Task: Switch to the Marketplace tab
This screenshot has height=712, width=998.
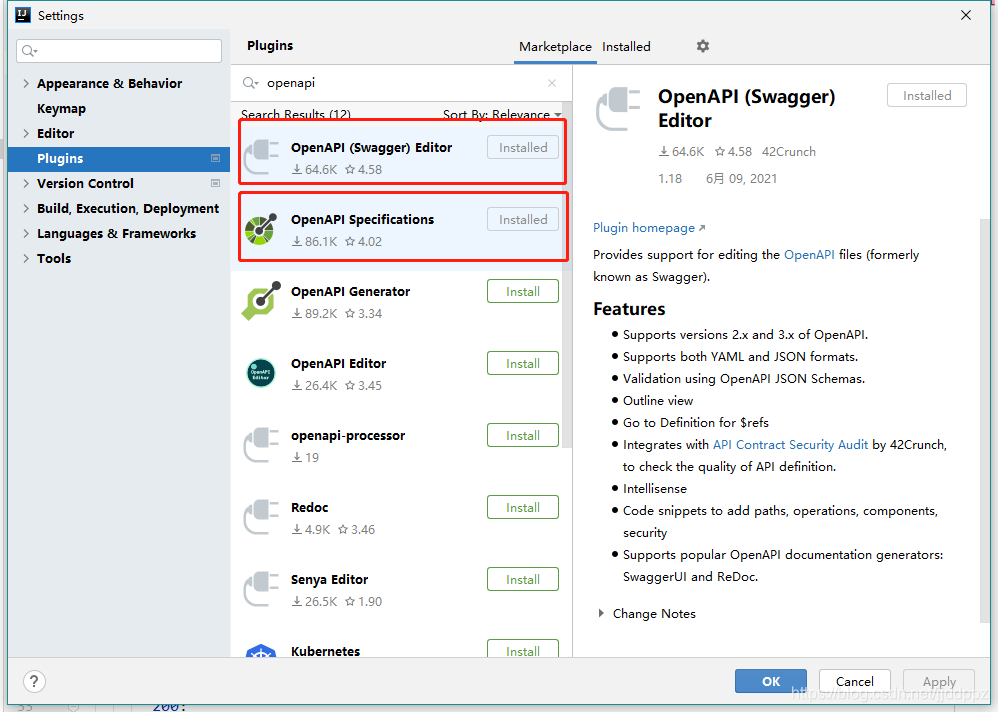Action: [555, 46]
